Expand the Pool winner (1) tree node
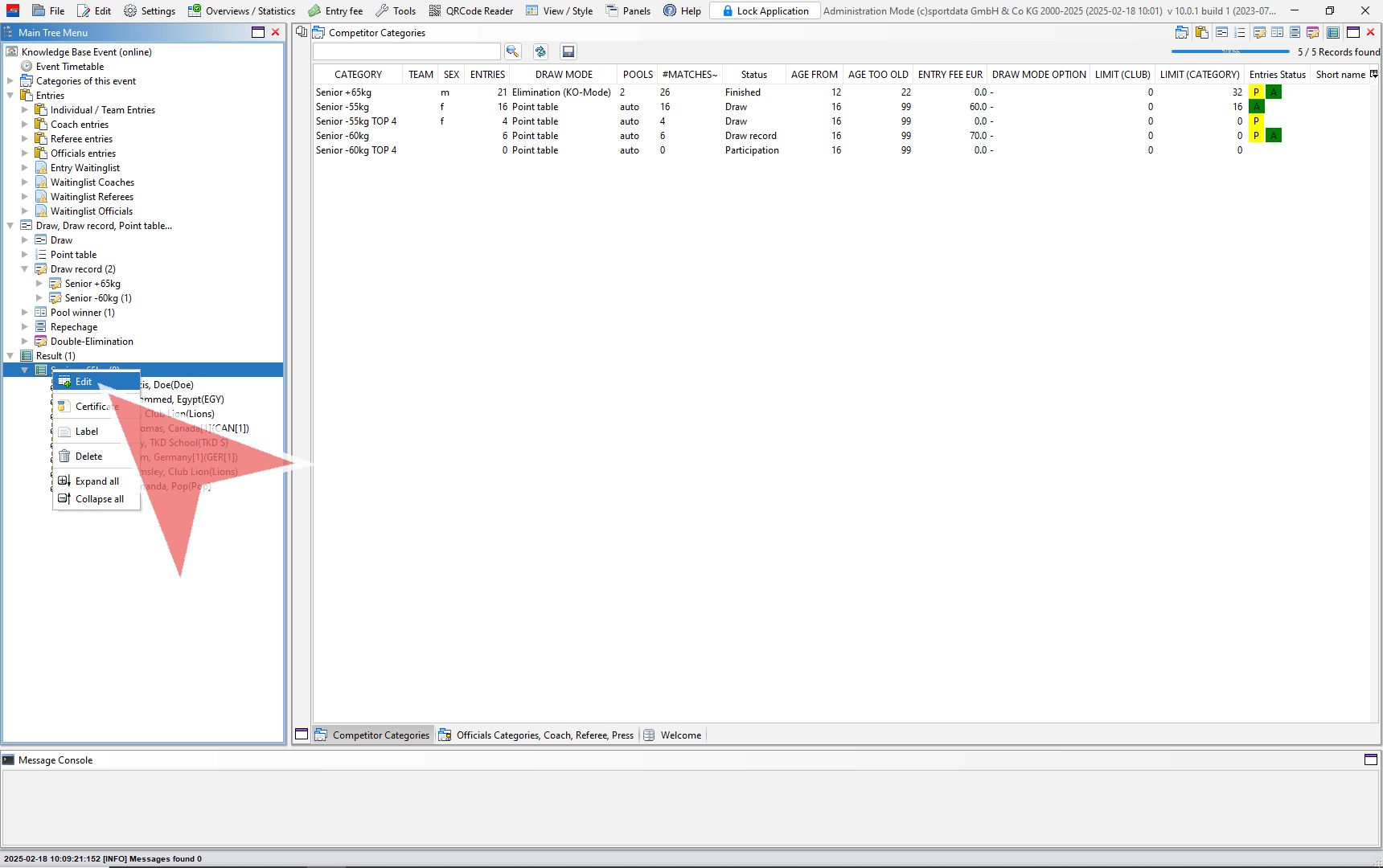Image resolution: width=1383 pixels, height=868 pixels. 25,313
